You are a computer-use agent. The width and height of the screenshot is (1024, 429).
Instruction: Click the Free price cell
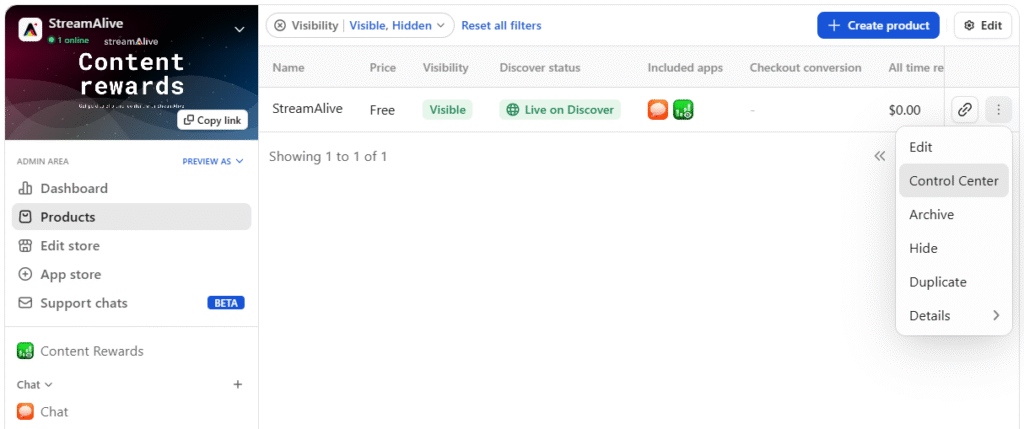tap(382, 110)
